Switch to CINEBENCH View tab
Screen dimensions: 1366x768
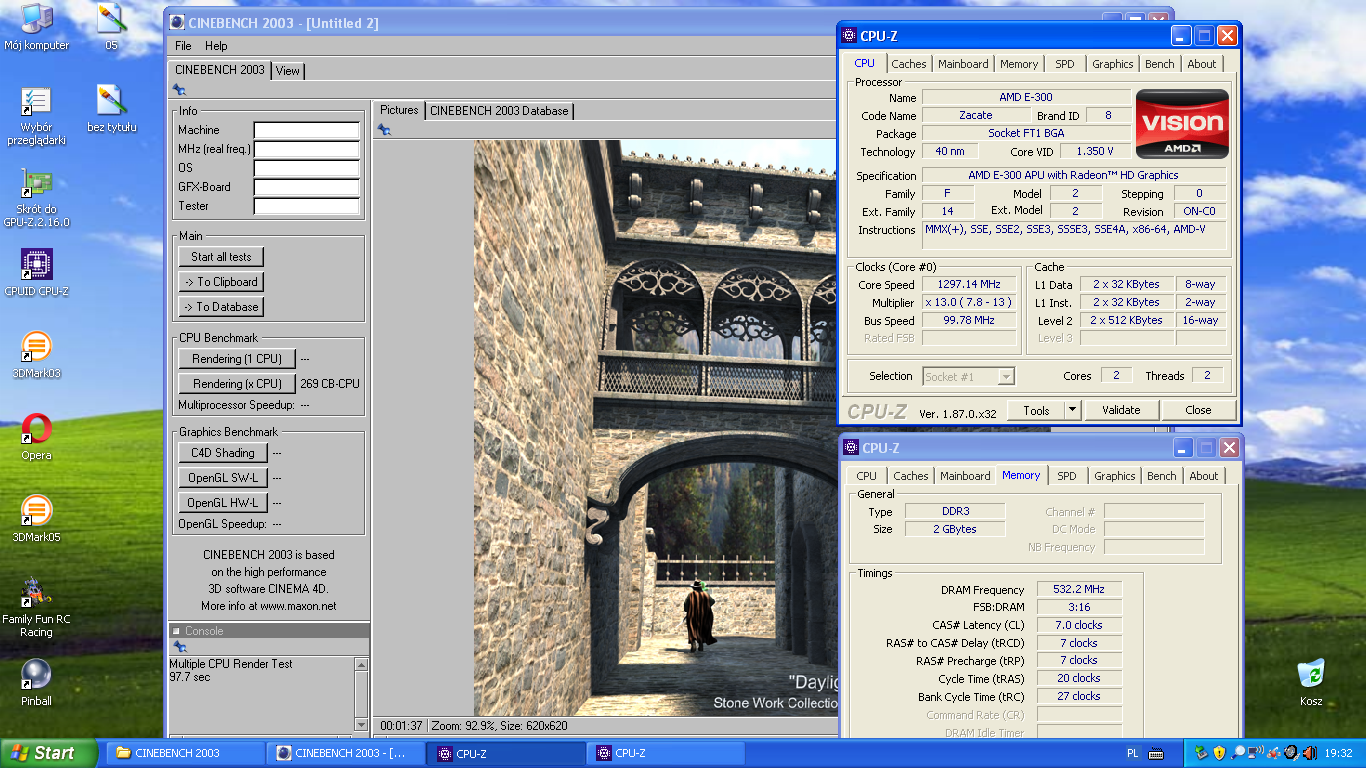pyautogui.click(x=288, y=71)
